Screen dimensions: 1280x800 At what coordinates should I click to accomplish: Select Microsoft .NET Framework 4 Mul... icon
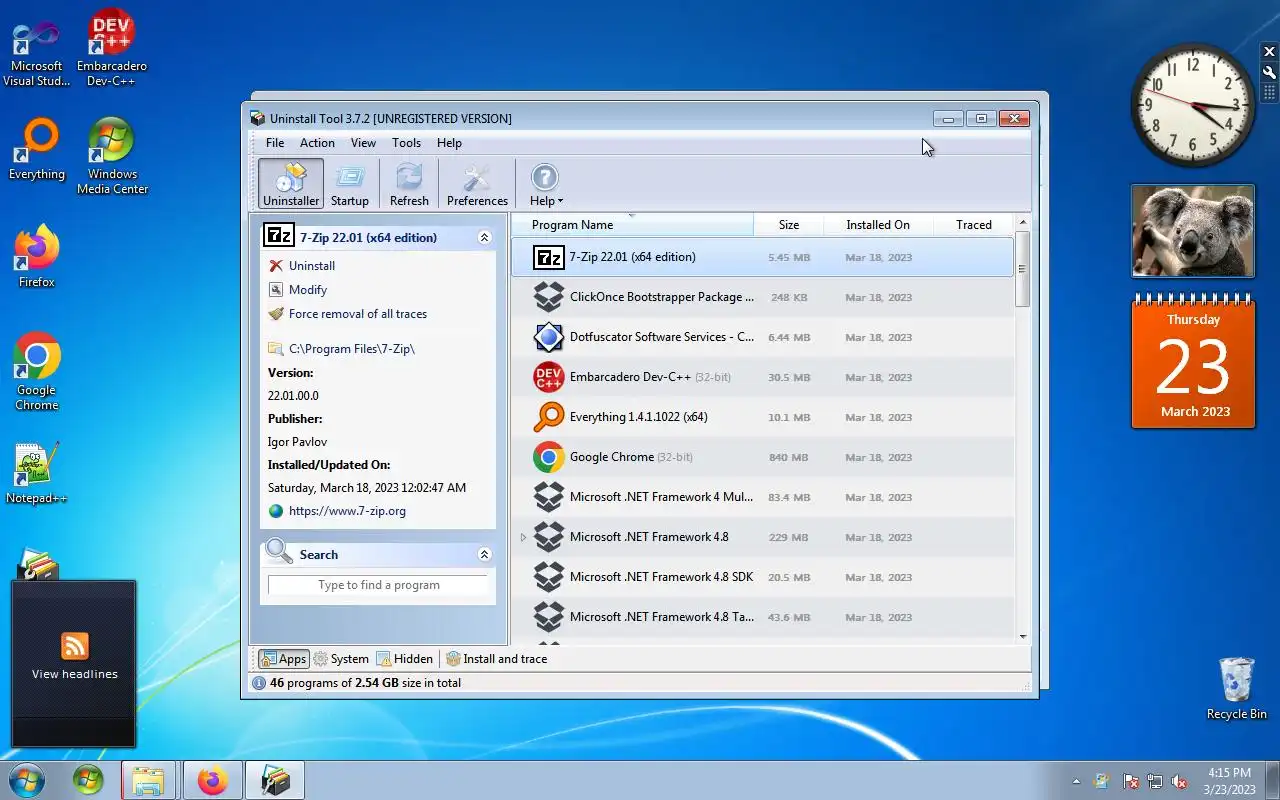point(548,497)
